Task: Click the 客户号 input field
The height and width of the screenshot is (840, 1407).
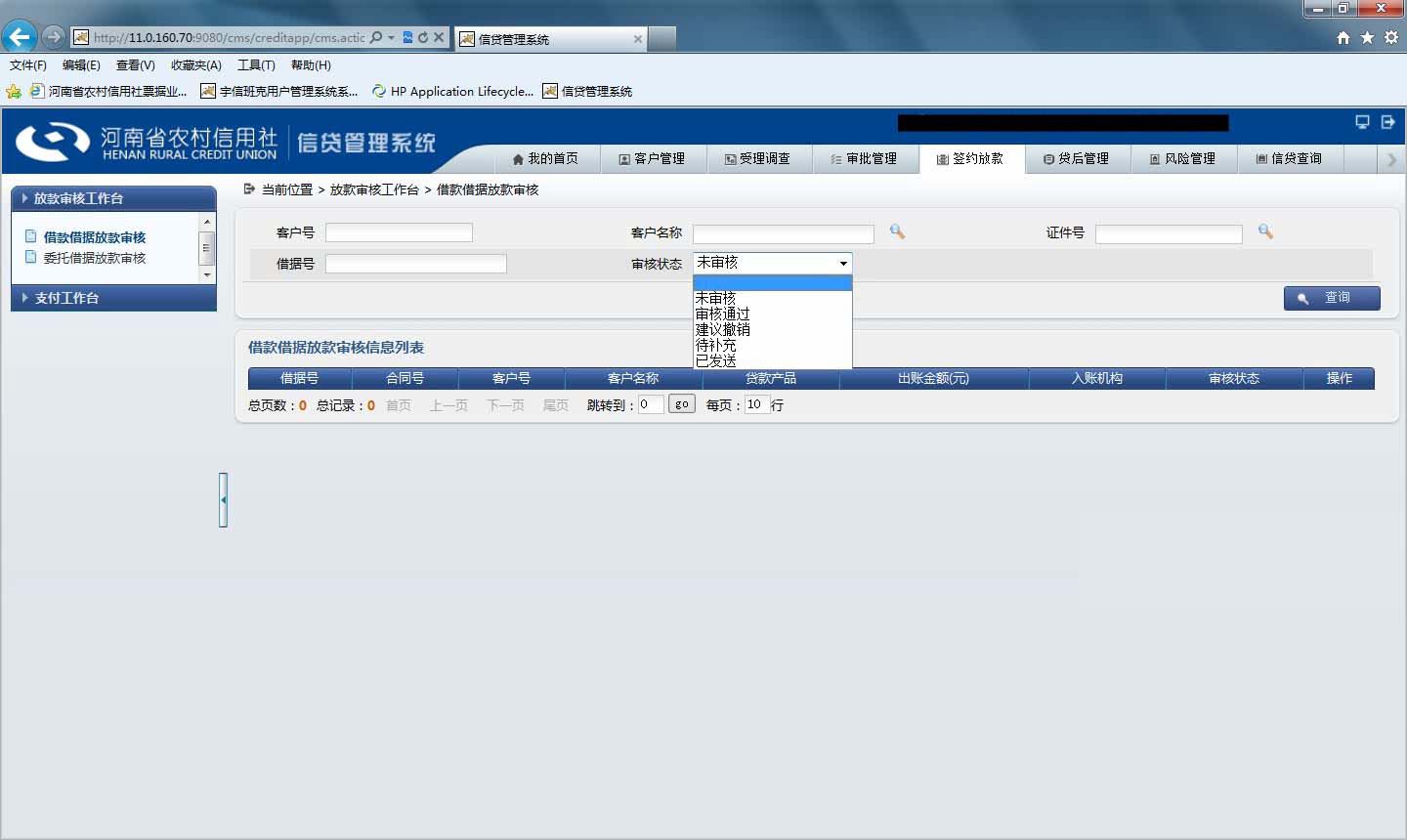Action: 399,232
